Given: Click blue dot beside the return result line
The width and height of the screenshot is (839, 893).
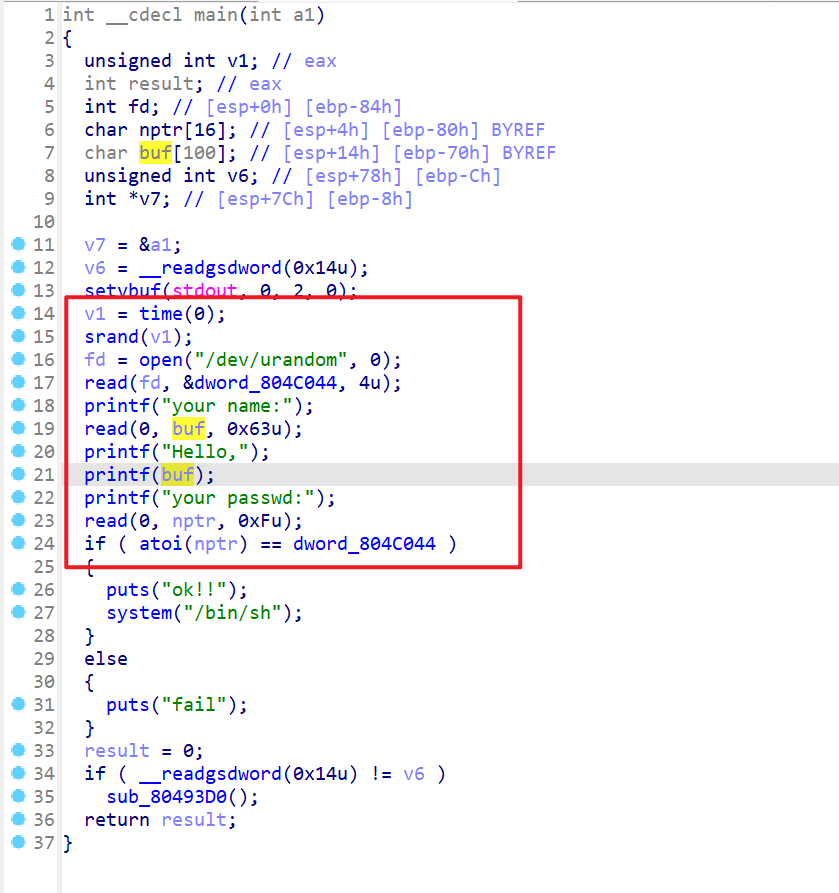Looking at the screenshot, I should (x=18, y=820).
